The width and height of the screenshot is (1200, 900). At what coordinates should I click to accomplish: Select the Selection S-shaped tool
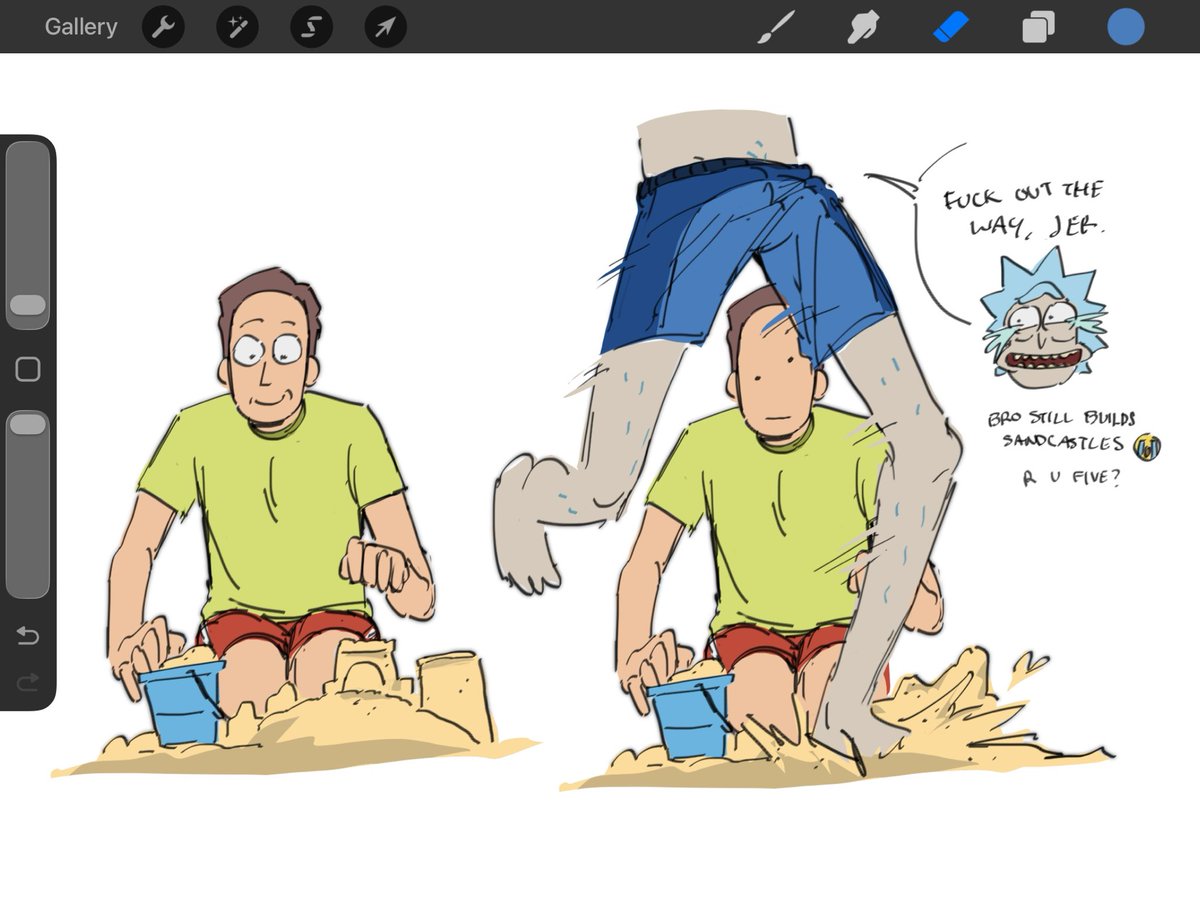pyautogui.click(x=311, y=27)
